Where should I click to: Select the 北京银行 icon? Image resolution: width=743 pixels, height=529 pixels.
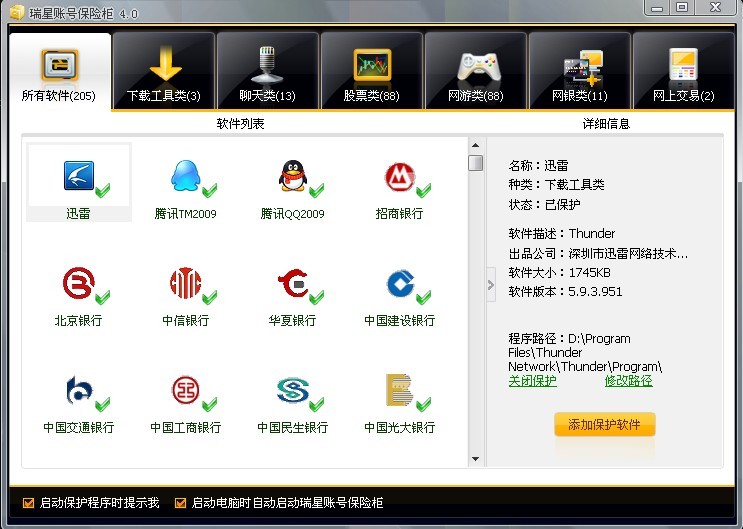tap(79, 283)
